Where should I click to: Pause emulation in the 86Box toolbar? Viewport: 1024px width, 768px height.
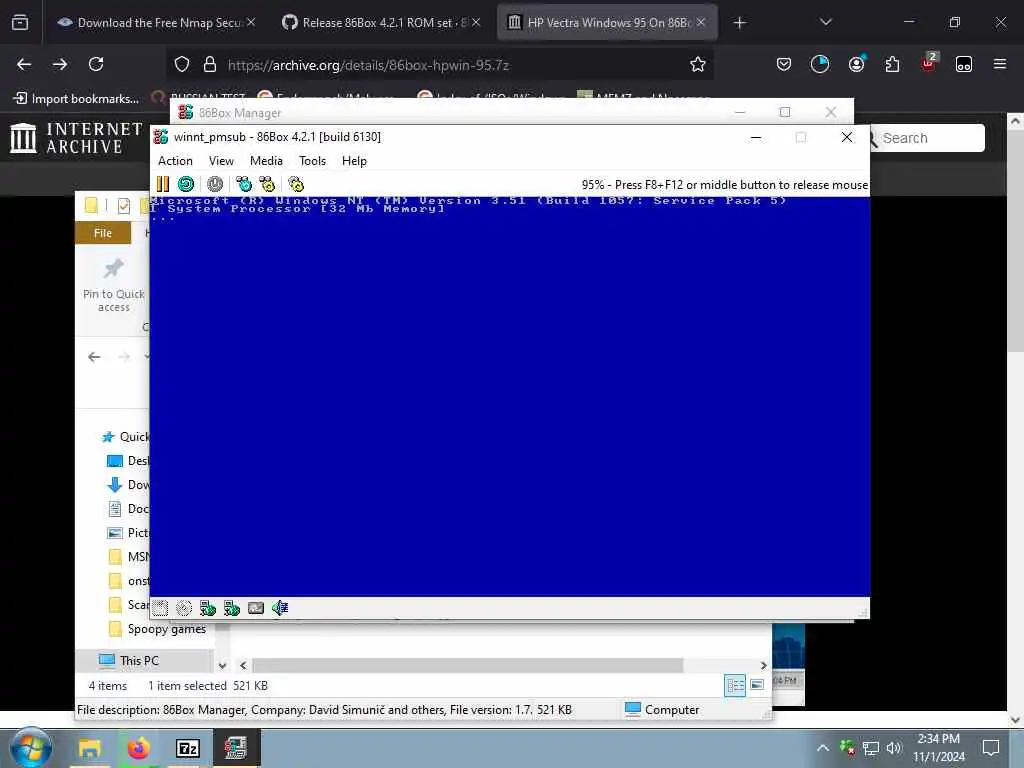click(x=163, y=184)
